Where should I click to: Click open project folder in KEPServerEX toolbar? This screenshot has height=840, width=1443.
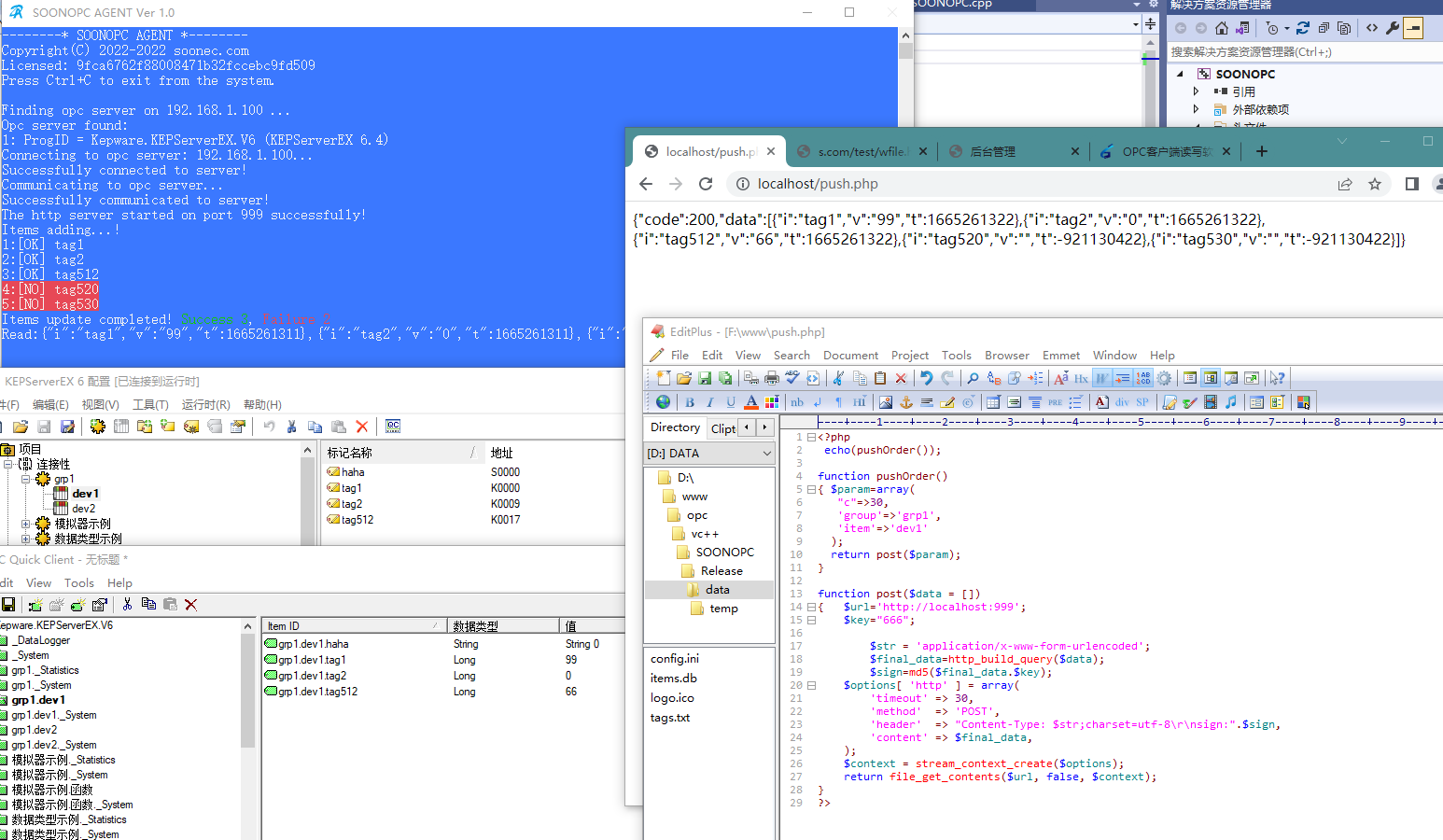(x=21, y=427)
